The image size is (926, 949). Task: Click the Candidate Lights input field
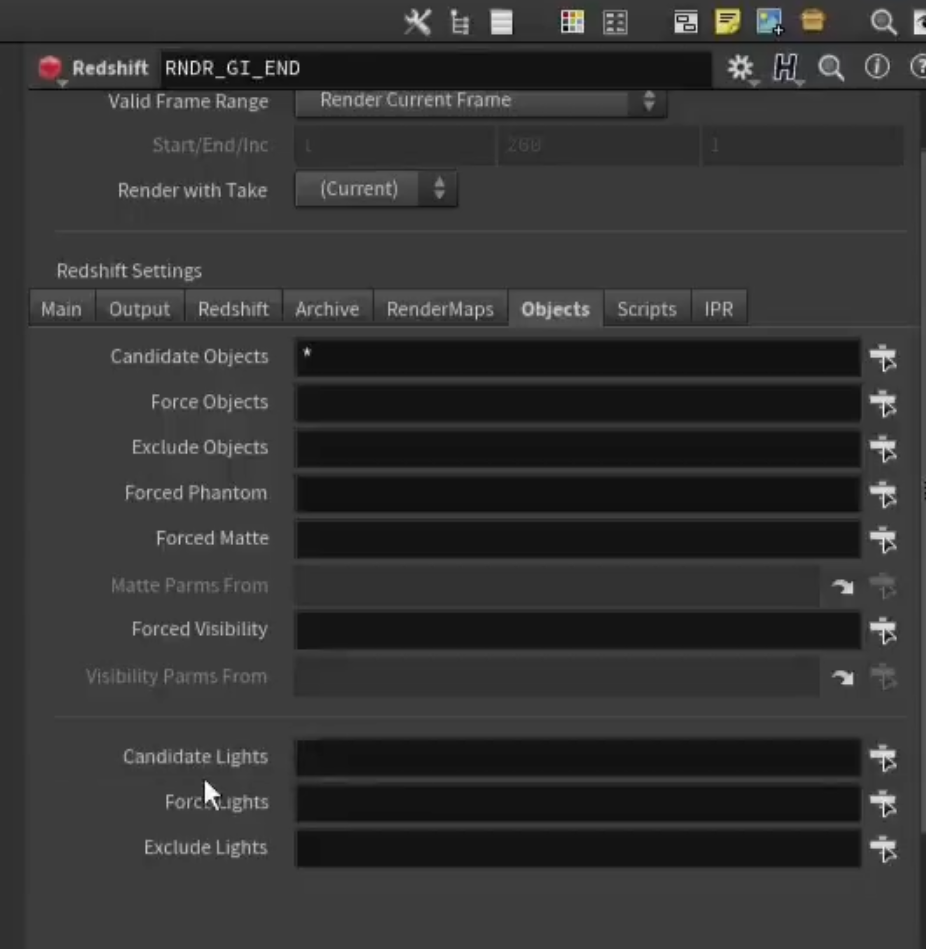pos(578,758)
